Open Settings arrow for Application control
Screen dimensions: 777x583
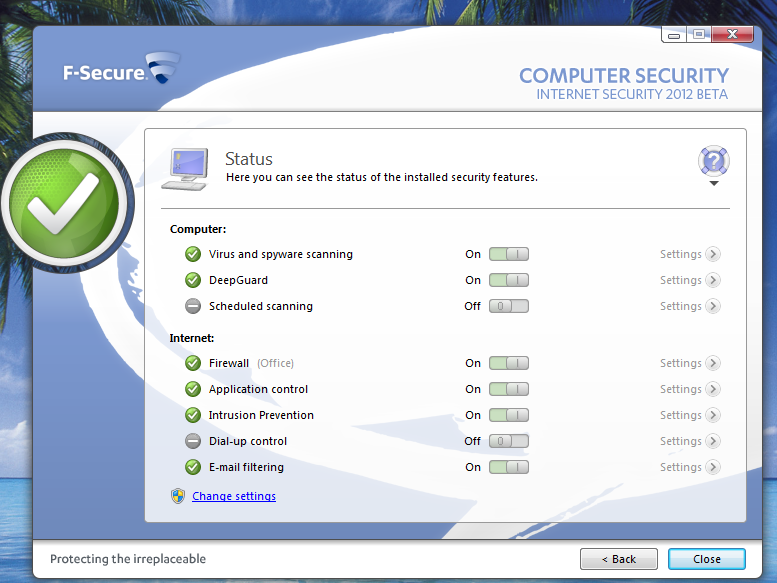(x=713, y=389)
